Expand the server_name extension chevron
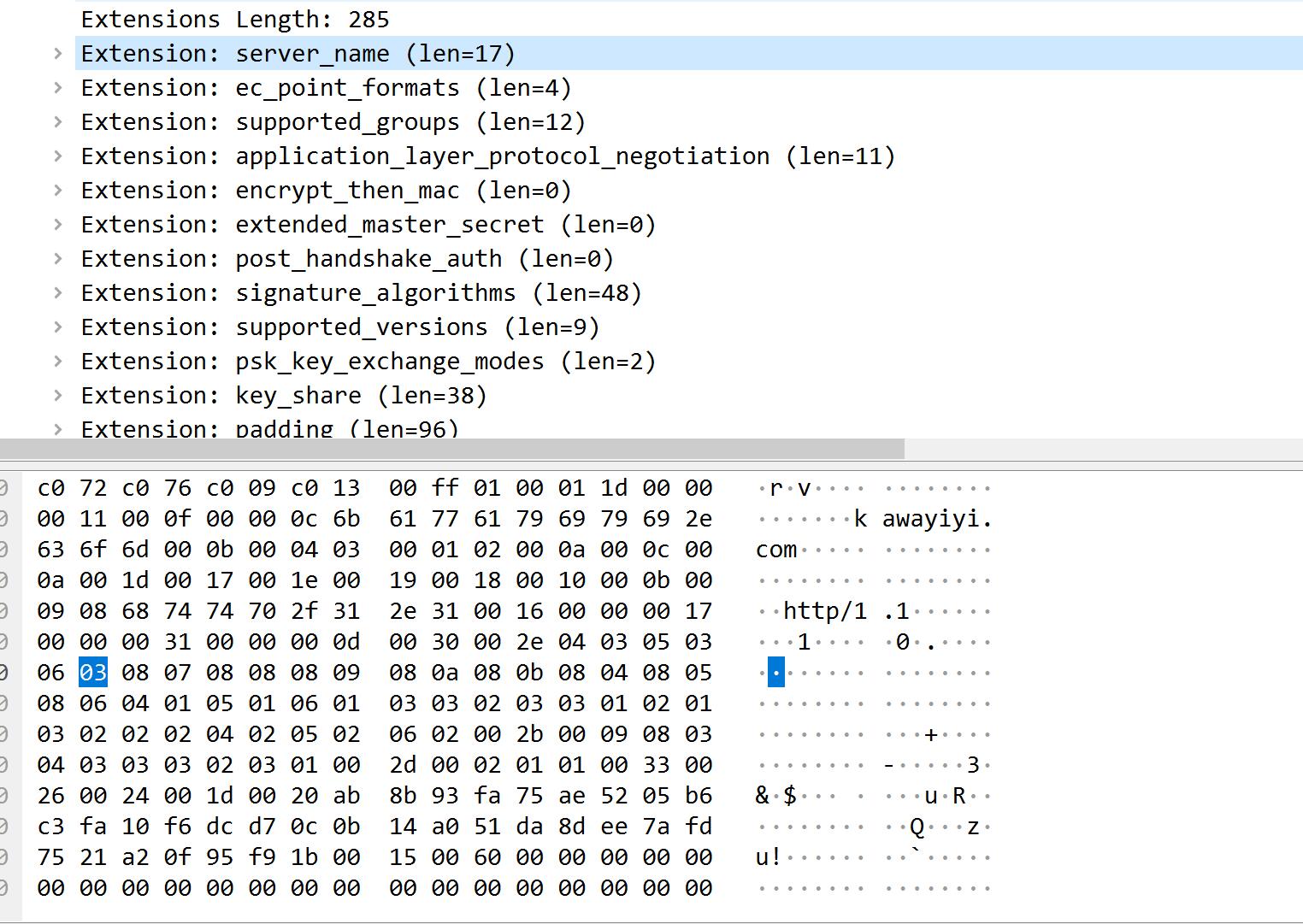The height and width of the screenshot is (924, 1303). [x=57, y=54]
